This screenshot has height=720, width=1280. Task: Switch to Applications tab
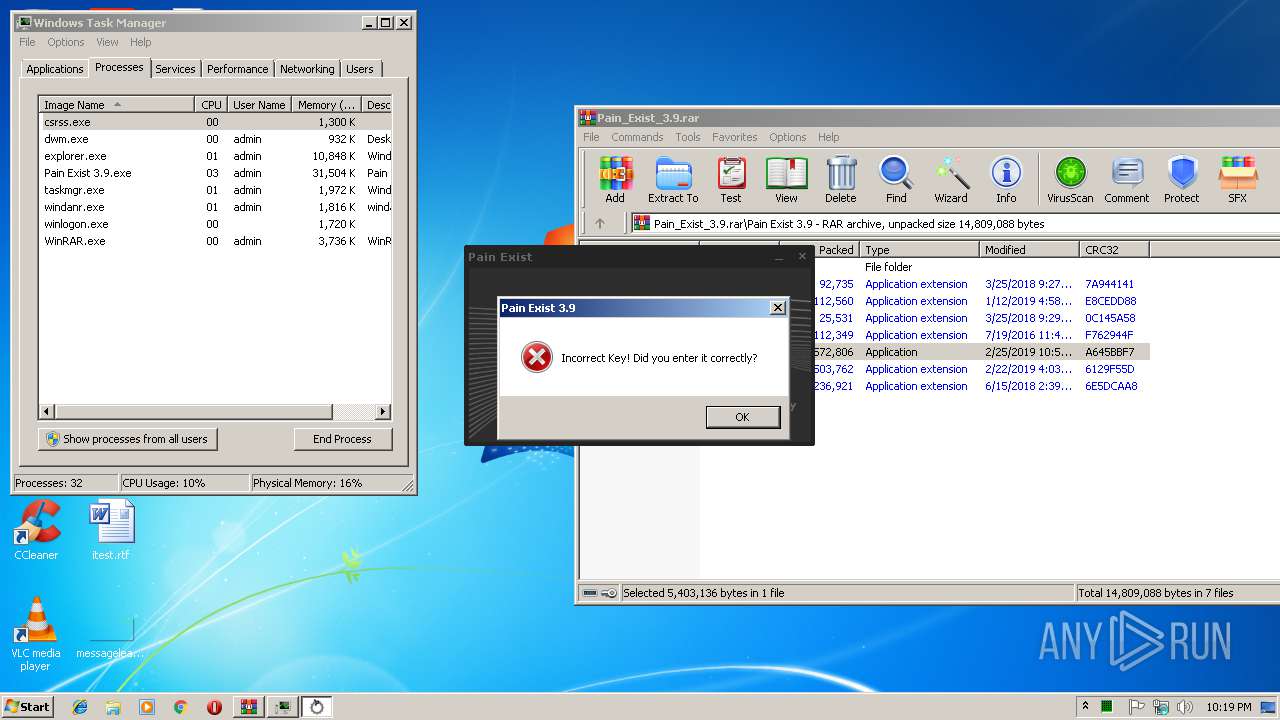tap(54, 69)
